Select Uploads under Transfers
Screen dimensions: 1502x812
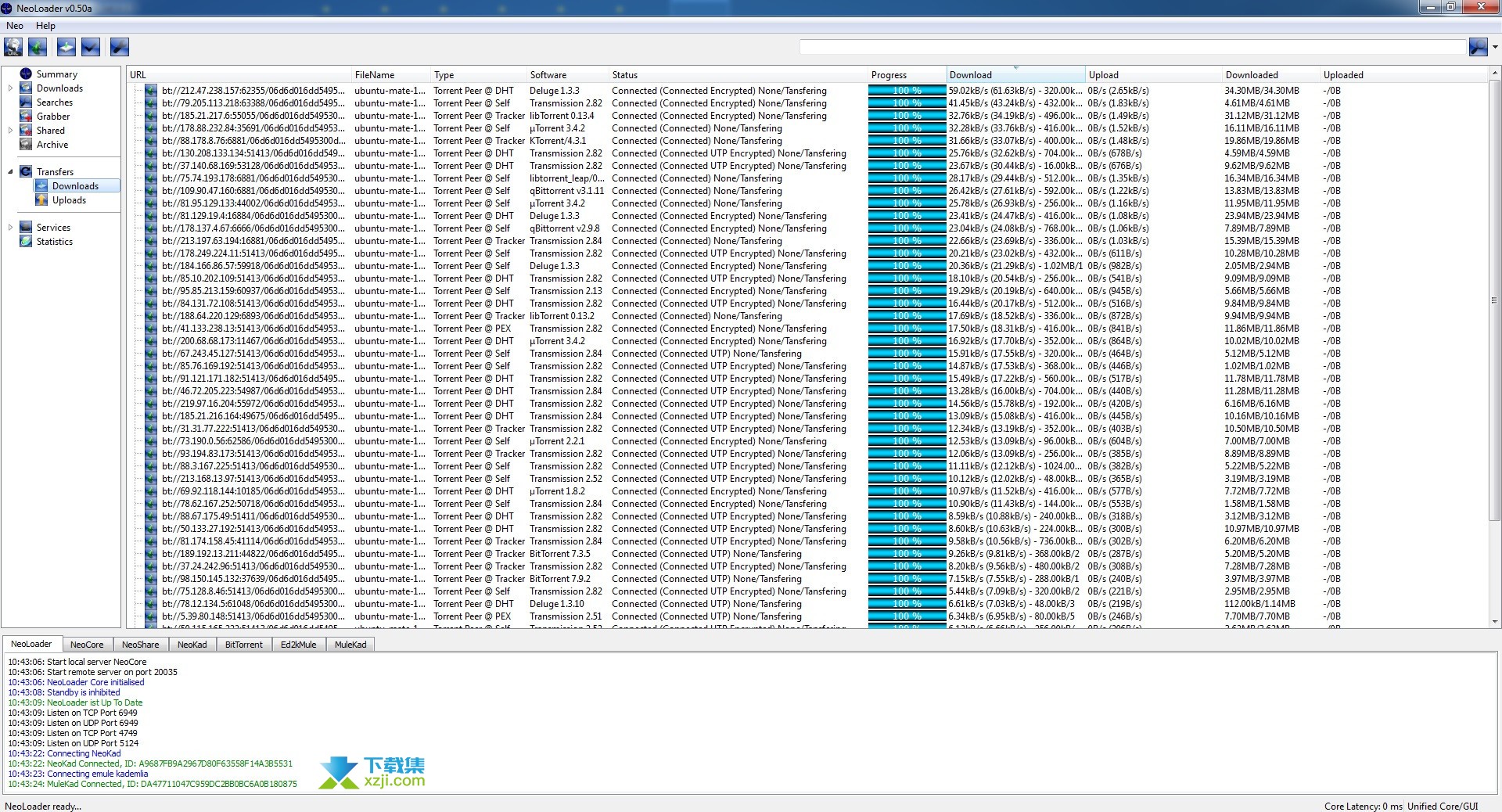coord(69,200)
